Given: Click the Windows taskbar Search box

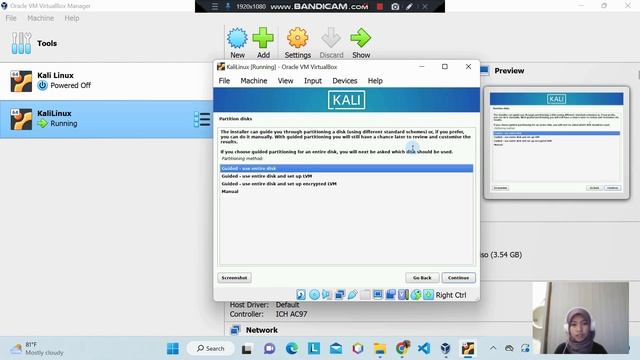Looking at the screenshot, I should click(211, 349).
